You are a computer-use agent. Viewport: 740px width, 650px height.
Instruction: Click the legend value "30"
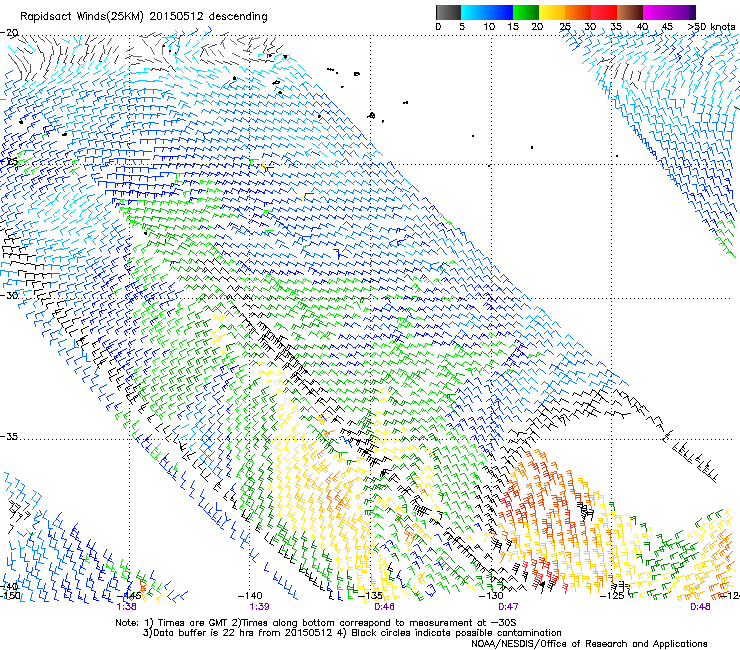(590, 26)
